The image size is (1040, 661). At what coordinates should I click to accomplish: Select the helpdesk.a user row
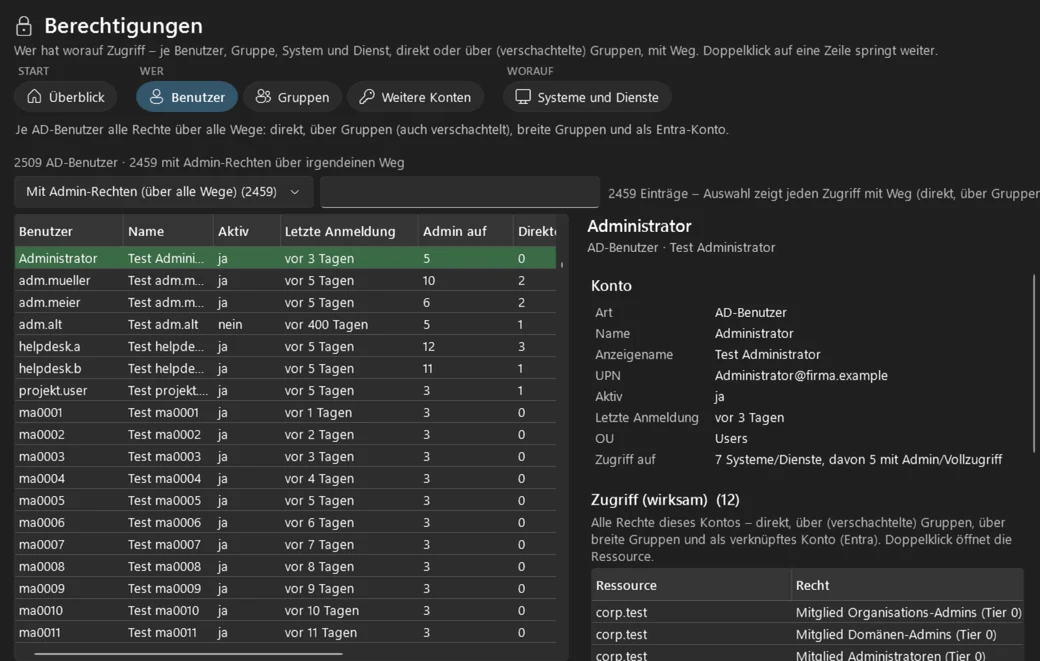[x=285, y=346]
